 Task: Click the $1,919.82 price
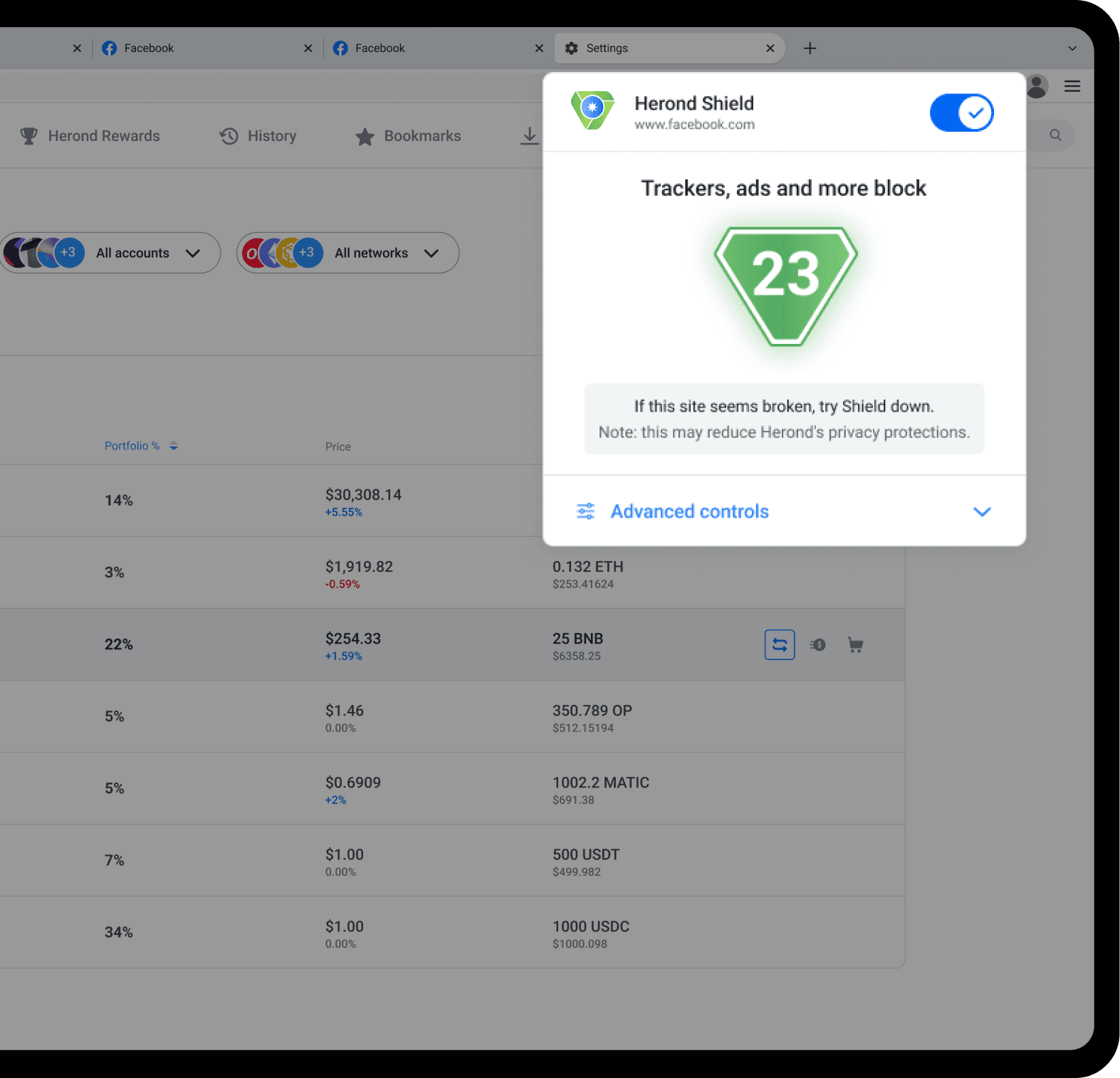pyautogui.click(x=359, y=567)
